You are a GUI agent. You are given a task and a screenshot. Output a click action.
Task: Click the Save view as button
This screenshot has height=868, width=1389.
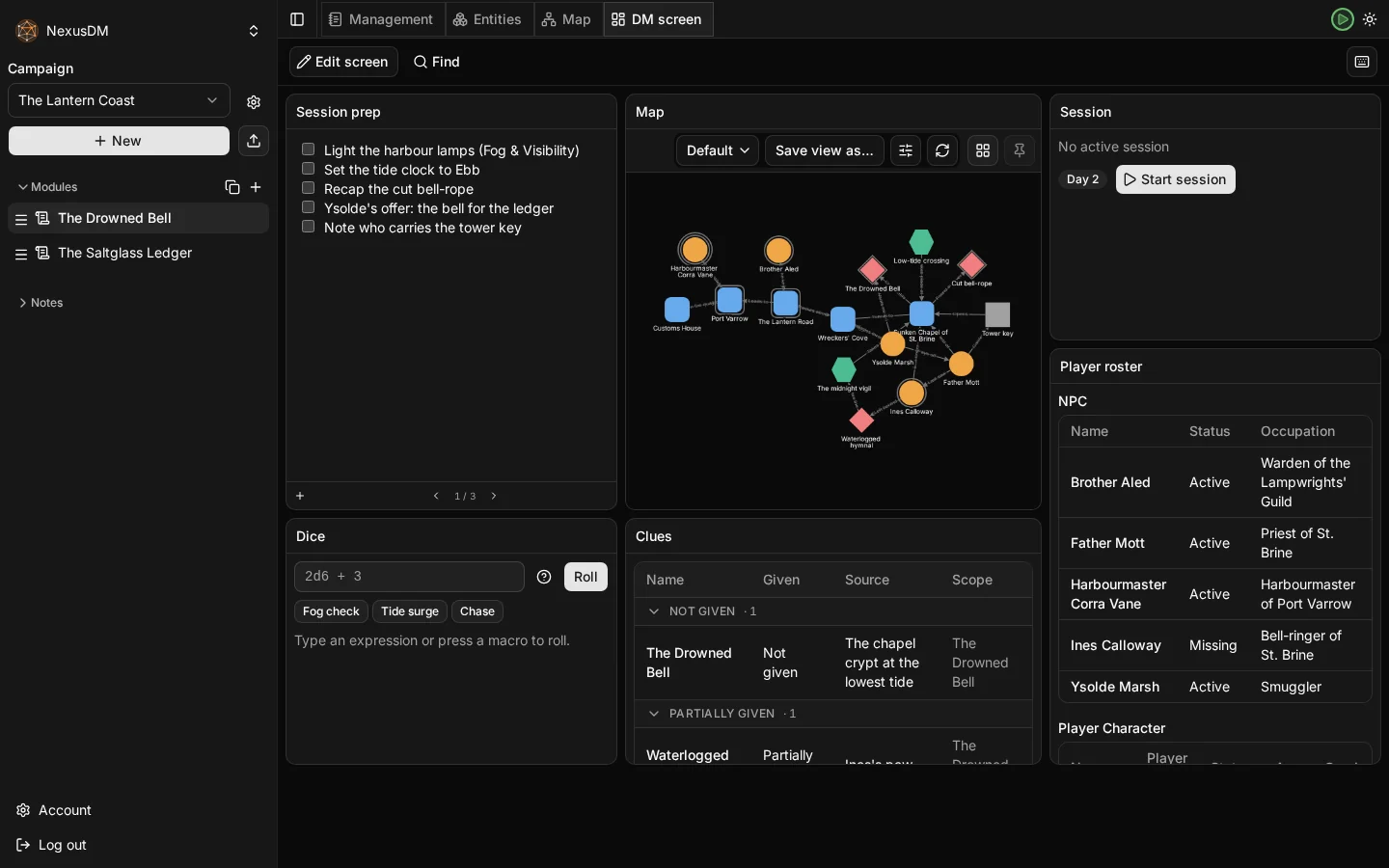pyautogui.click(x=825, y=150)
